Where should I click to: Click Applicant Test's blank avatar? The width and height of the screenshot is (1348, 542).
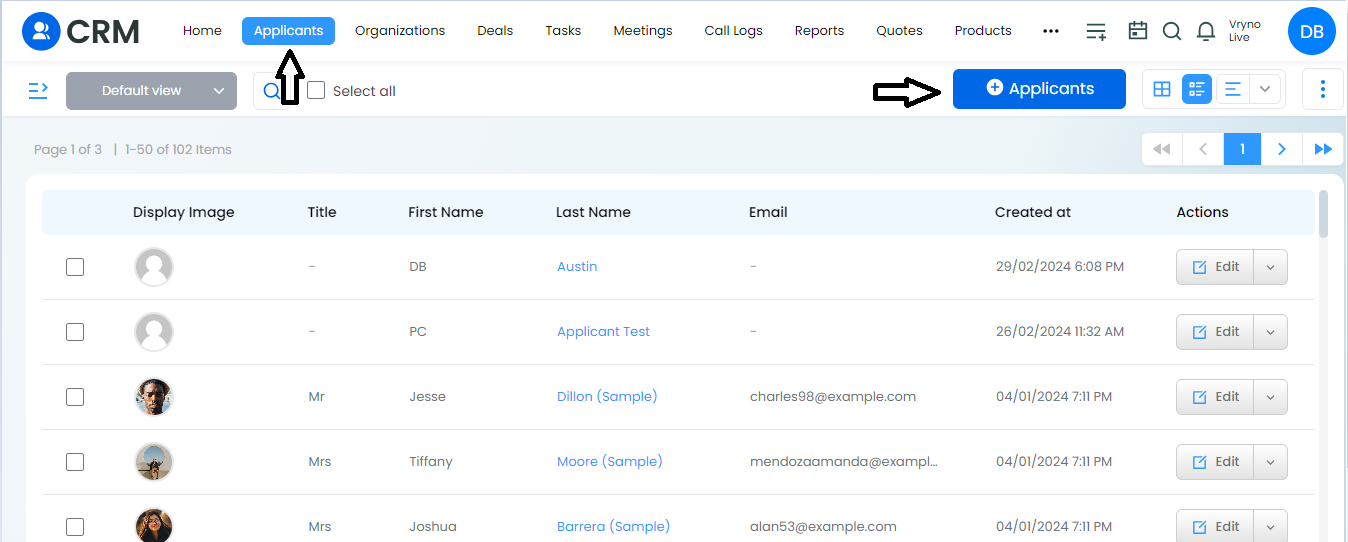(154, 332)
